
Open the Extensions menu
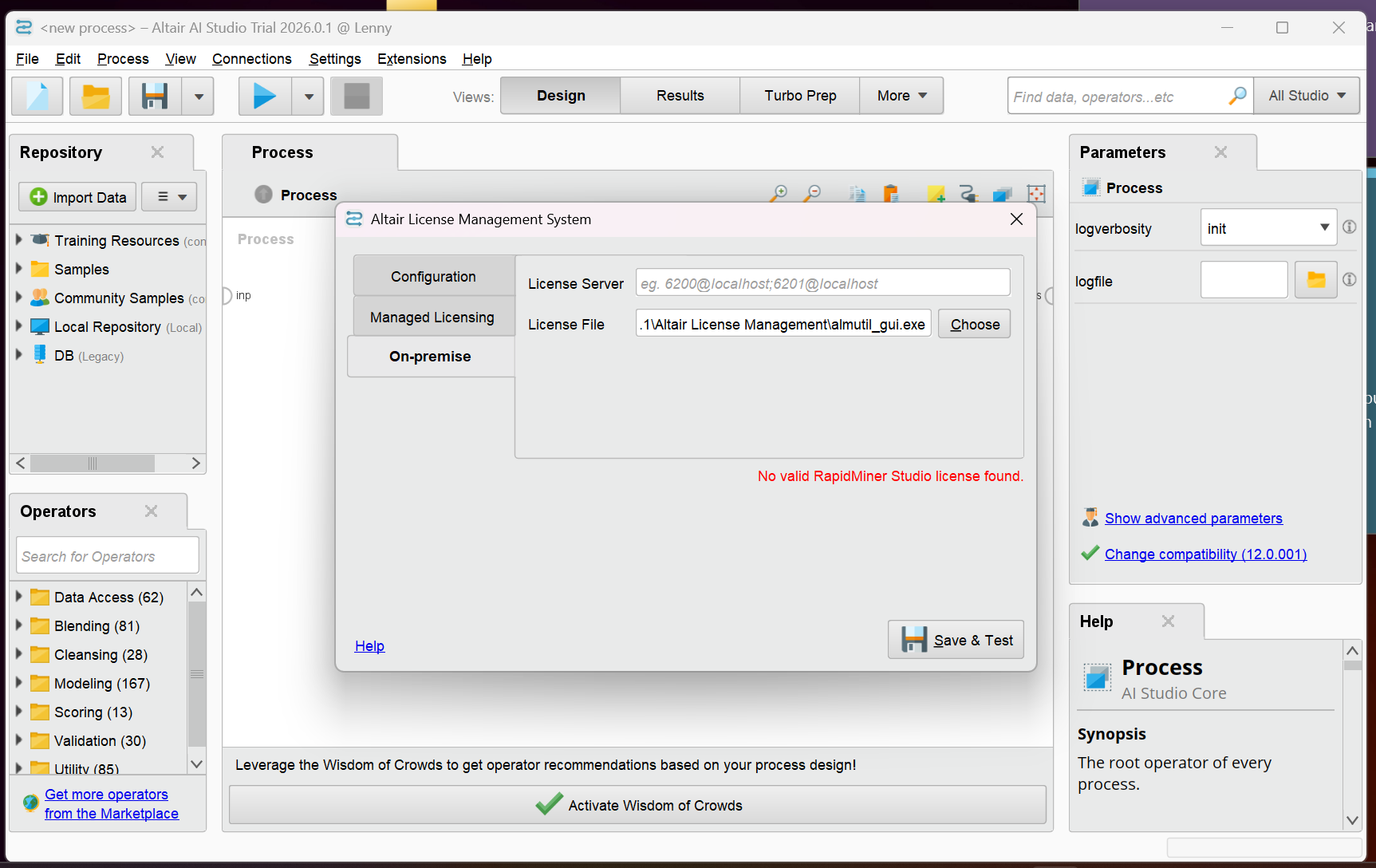point(412,59)
